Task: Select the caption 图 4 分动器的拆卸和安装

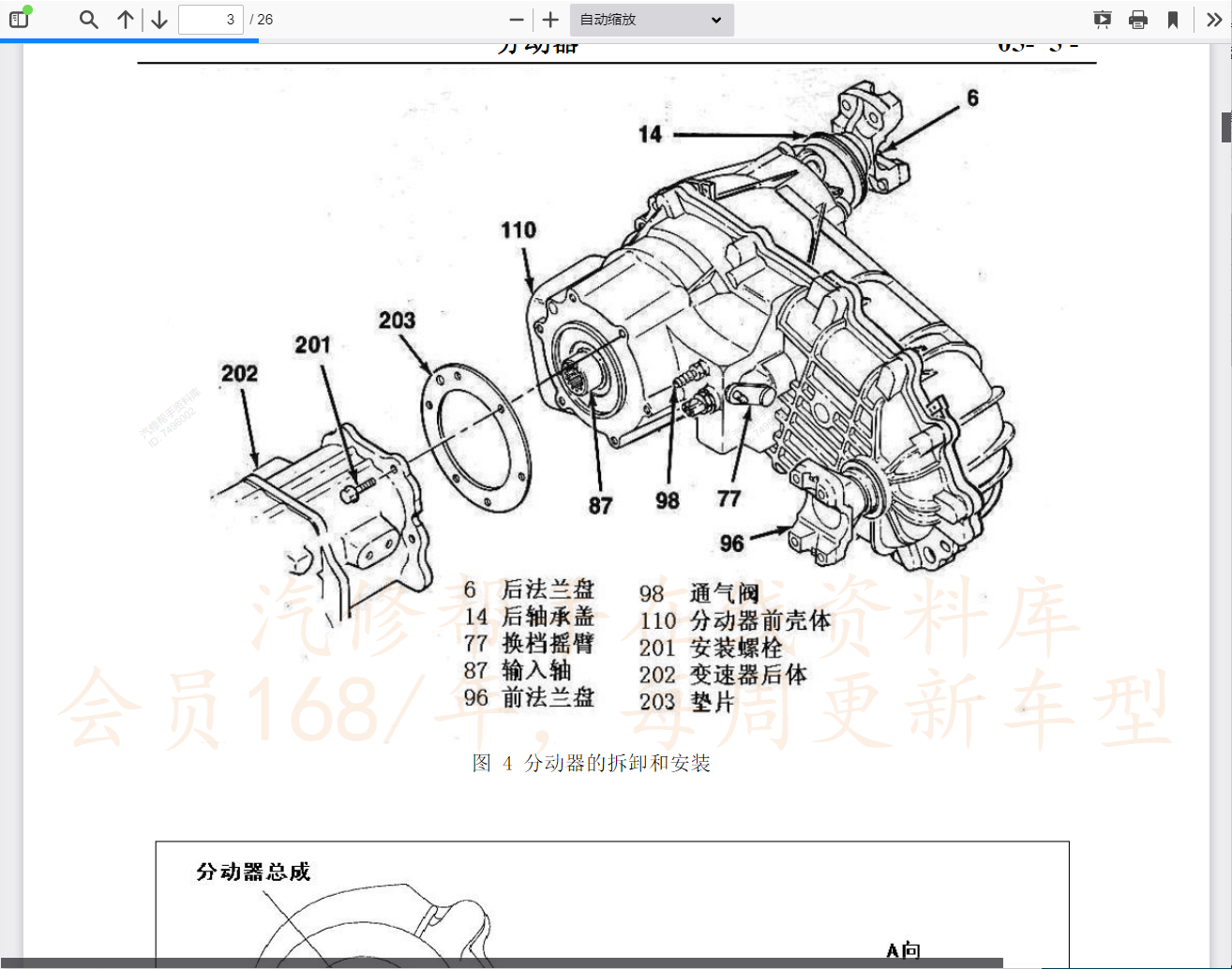Action: tap(592, 763)
